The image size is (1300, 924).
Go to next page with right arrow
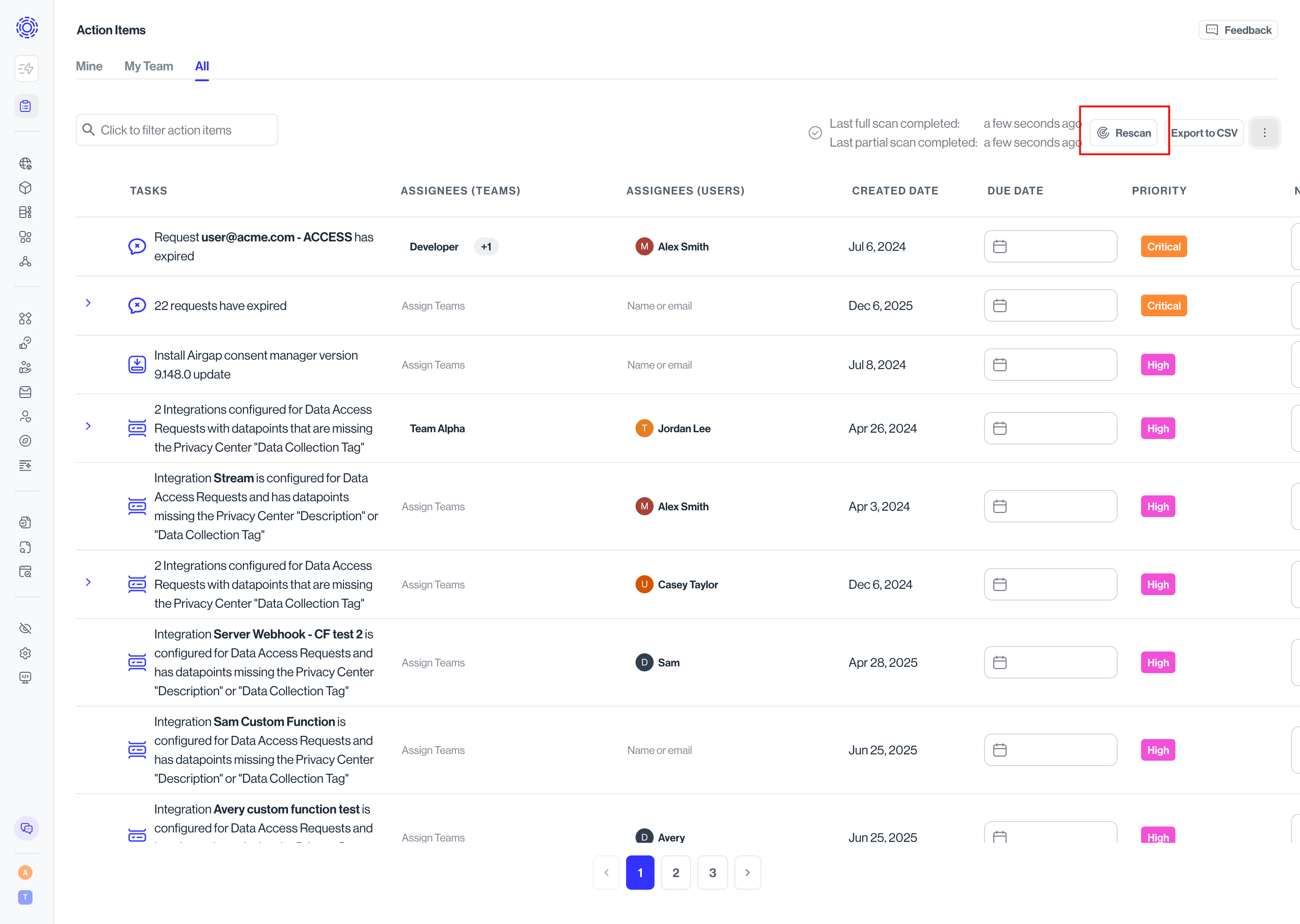coord(748,873)
